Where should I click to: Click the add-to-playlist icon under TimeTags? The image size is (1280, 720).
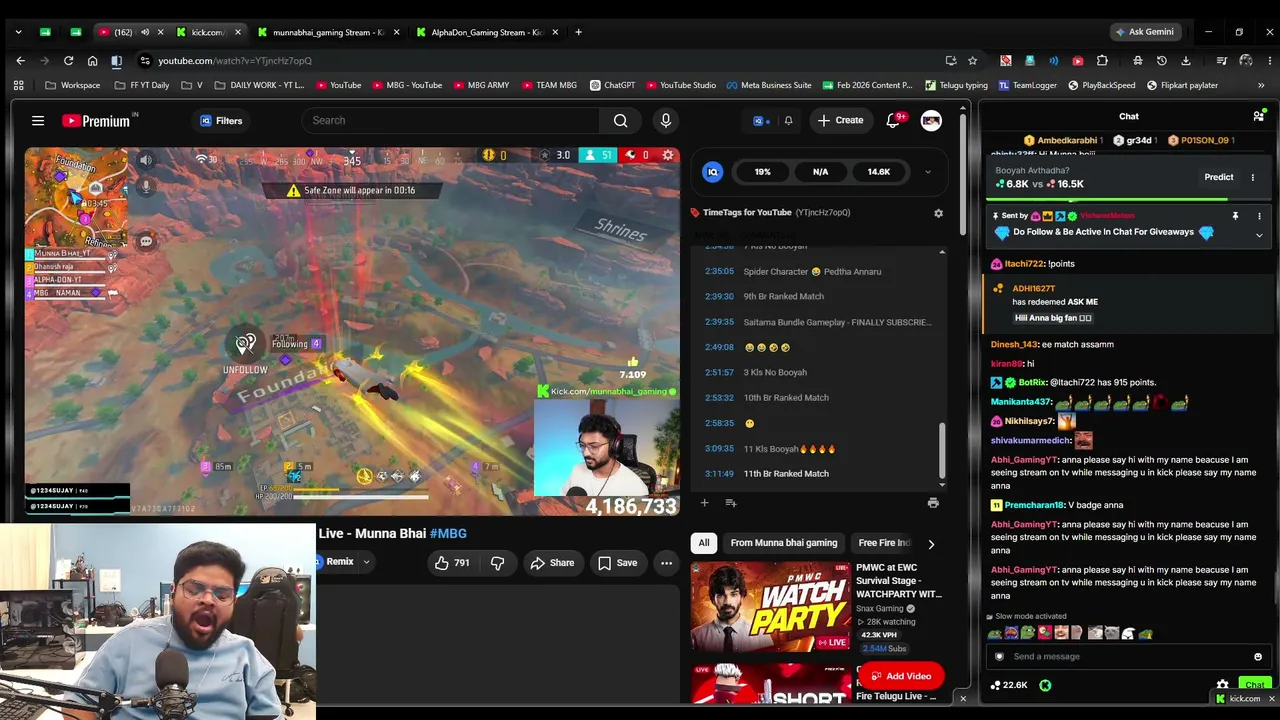click(731, 503)
